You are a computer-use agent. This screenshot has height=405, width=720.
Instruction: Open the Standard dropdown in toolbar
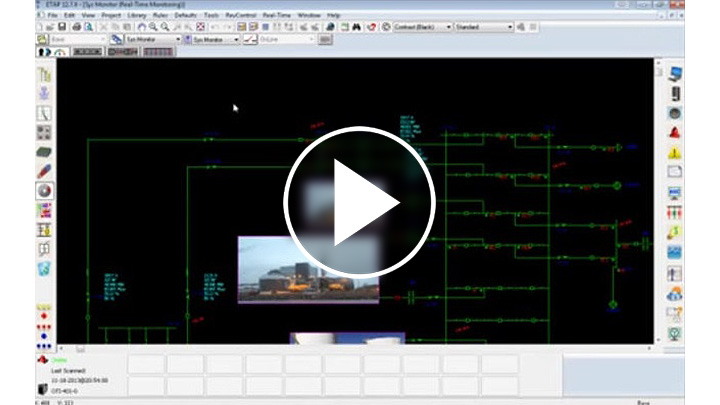point(484,27)
